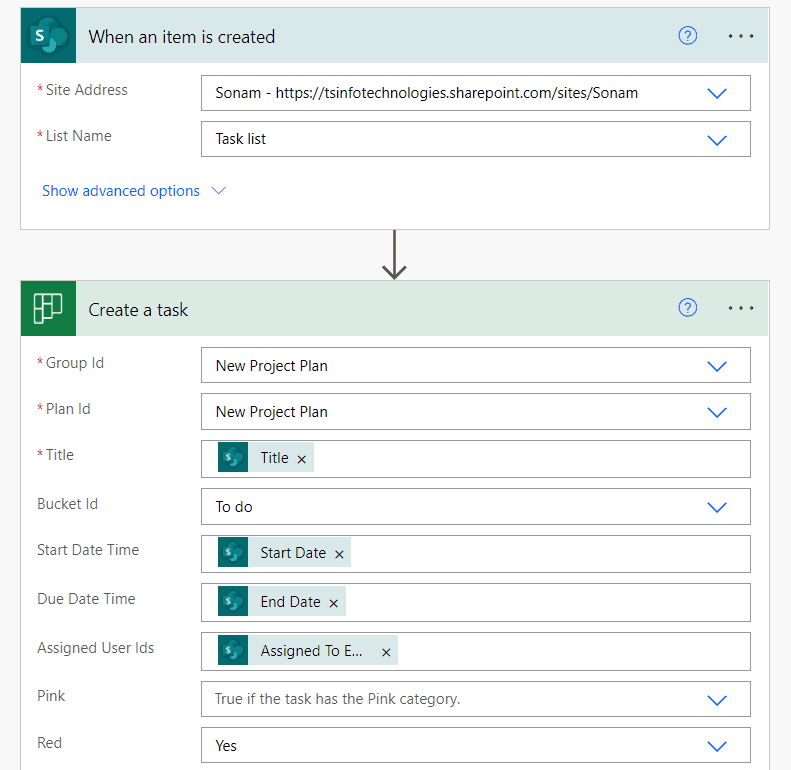Click the 'Create a task' header title

[x=138, y=310]
